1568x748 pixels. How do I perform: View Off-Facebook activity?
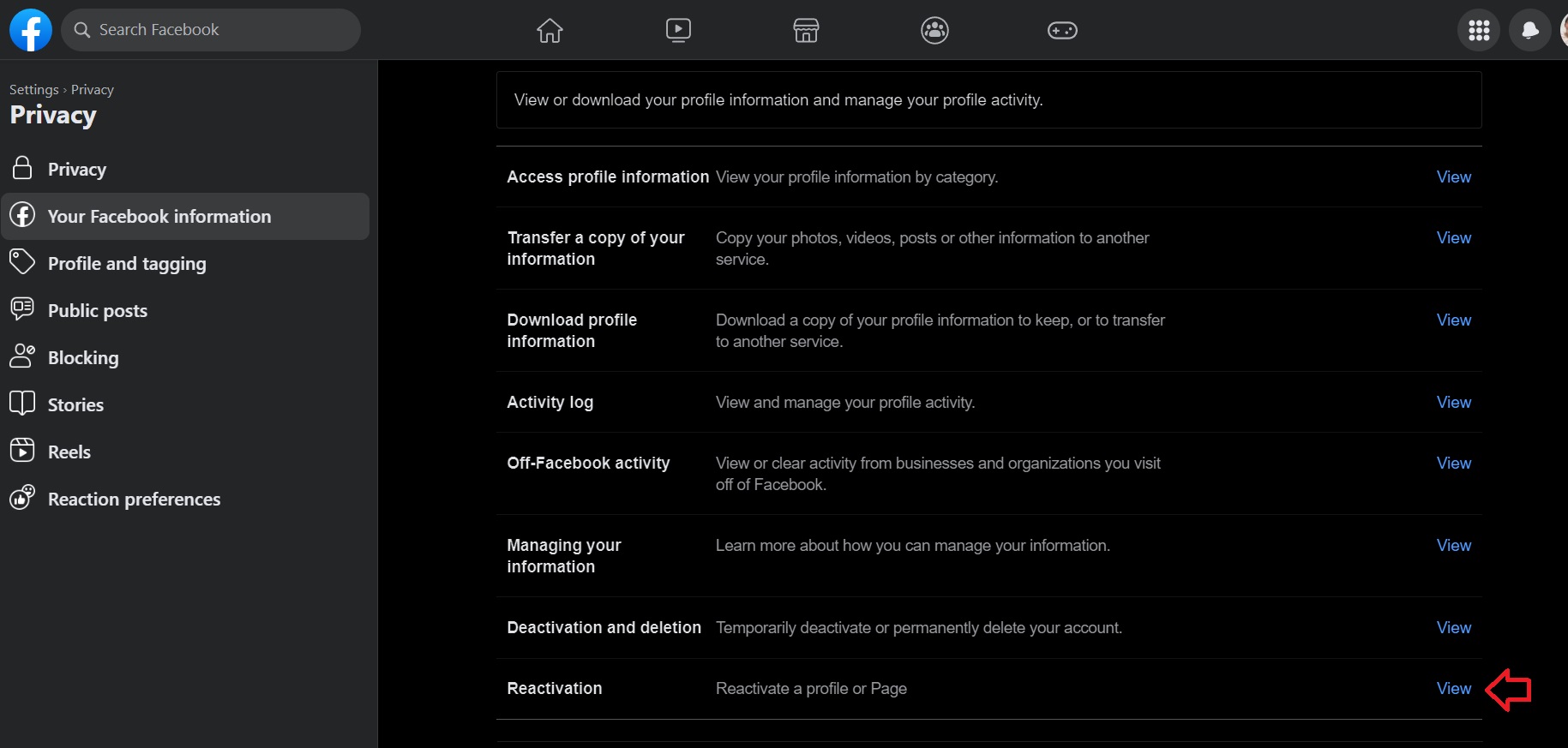pyautogui.click(x=1454, y=463)
